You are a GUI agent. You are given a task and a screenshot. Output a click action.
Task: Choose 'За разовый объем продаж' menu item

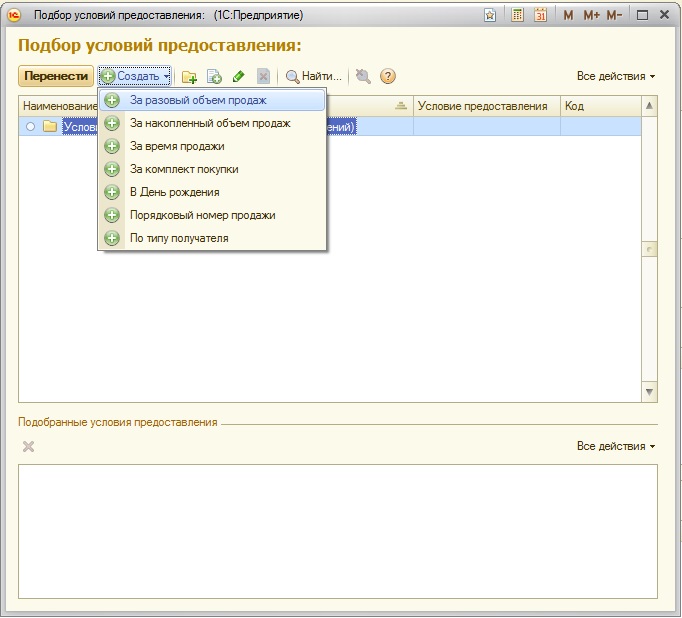click(198, 100)
